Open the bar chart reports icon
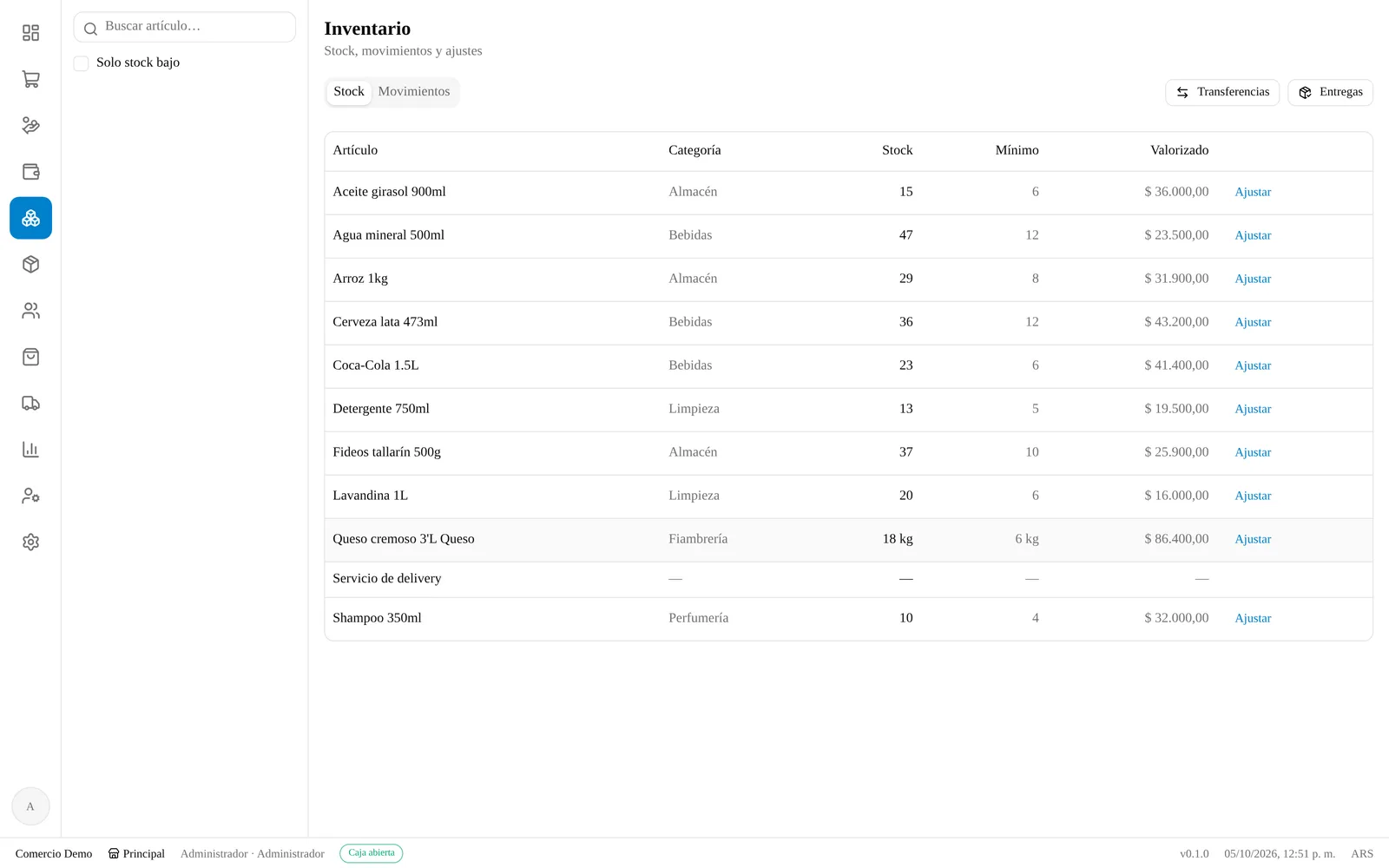The height and width of the screenshot is (868, 1389). pyautogui.click(x=30, y=450)
